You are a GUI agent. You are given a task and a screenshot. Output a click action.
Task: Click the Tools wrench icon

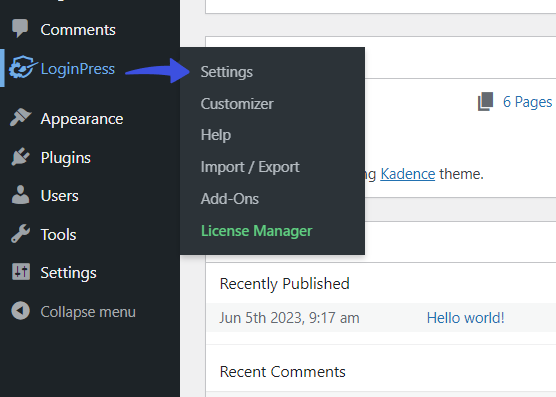[20, 234]
